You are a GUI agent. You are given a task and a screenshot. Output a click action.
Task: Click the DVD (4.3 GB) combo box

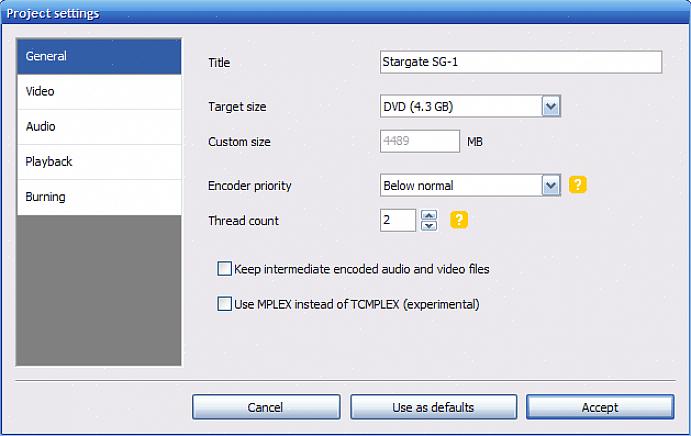click(x=470, y=106)
